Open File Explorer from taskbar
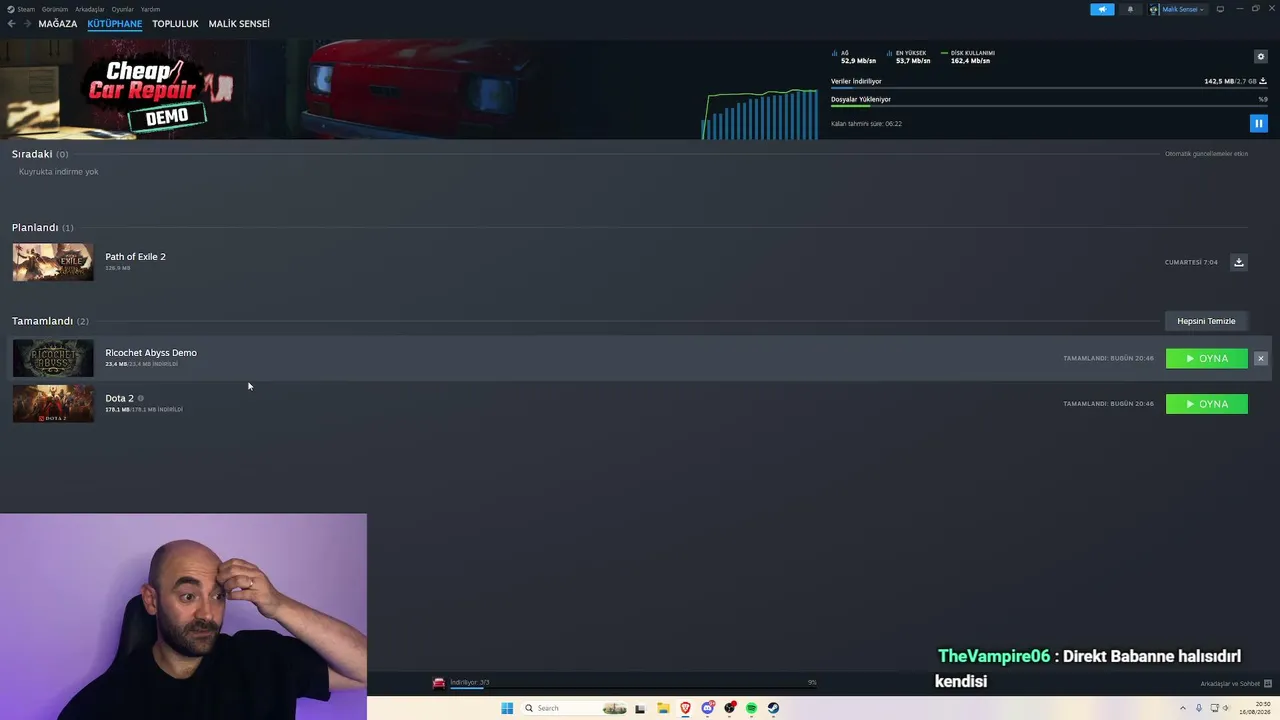 663,708
